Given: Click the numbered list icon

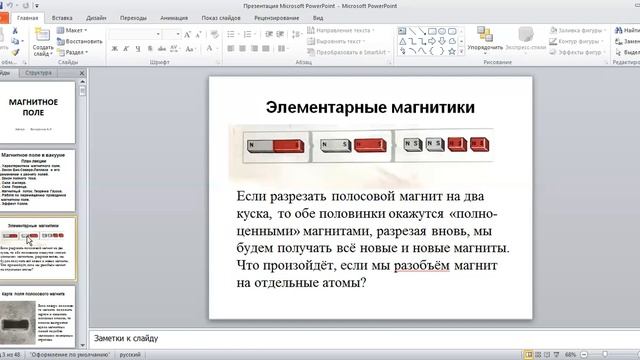Looking at the screenshot, I should pyautogui.click(x=248, y=34).
